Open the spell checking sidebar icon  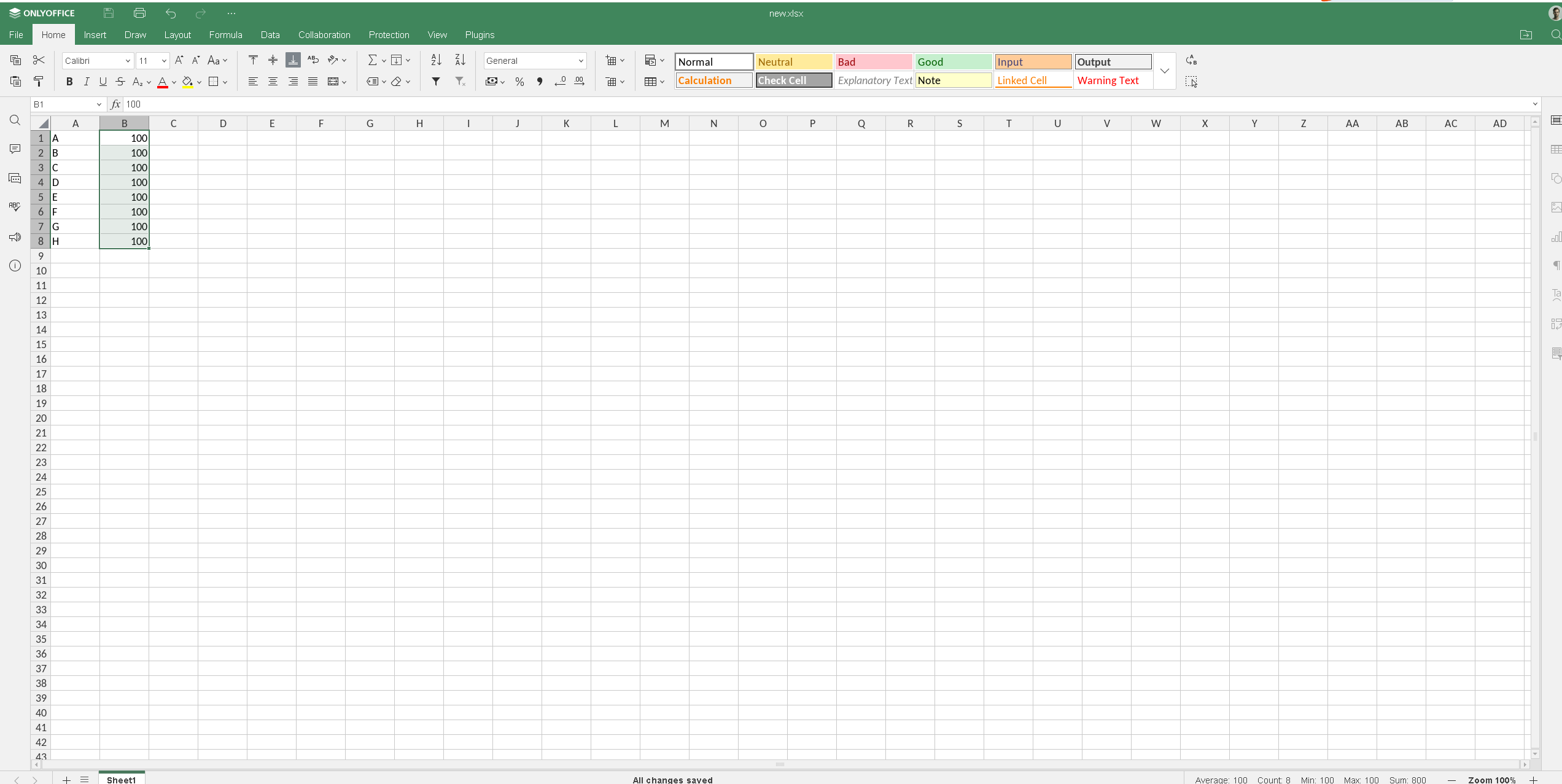click(x=15, y=208)
